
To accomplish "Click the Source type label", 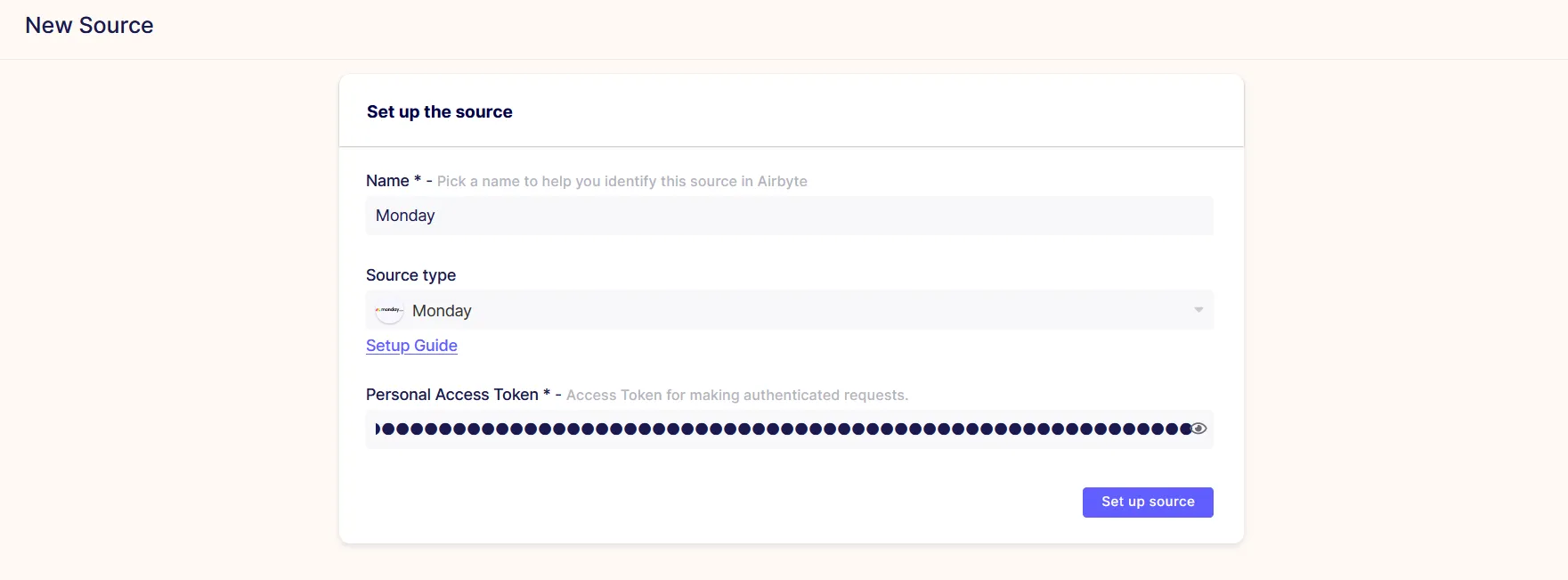I will (x=410, y=275).
